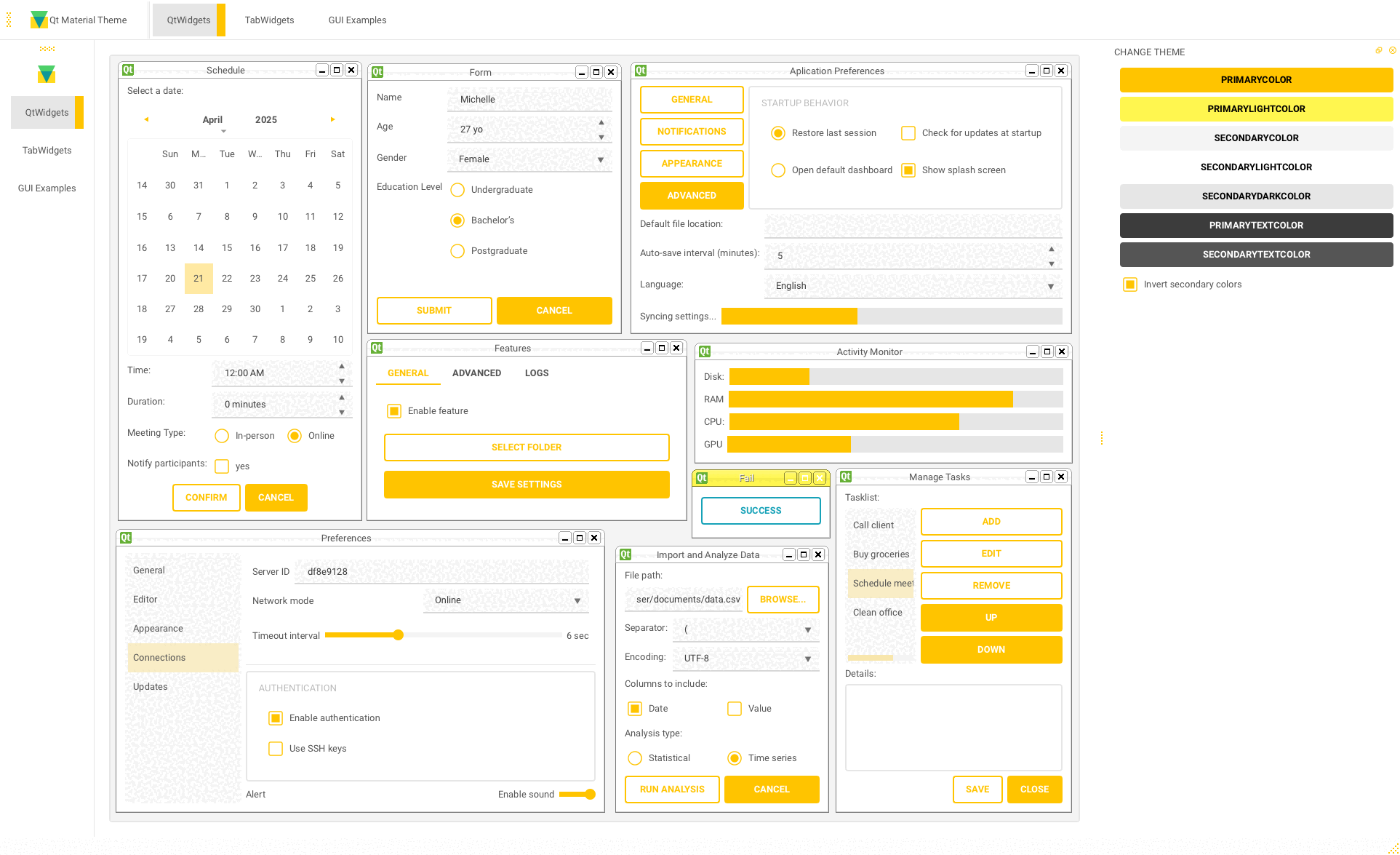
Task: Select April 21 on the Schedule calendar
Action: [199, 278]
